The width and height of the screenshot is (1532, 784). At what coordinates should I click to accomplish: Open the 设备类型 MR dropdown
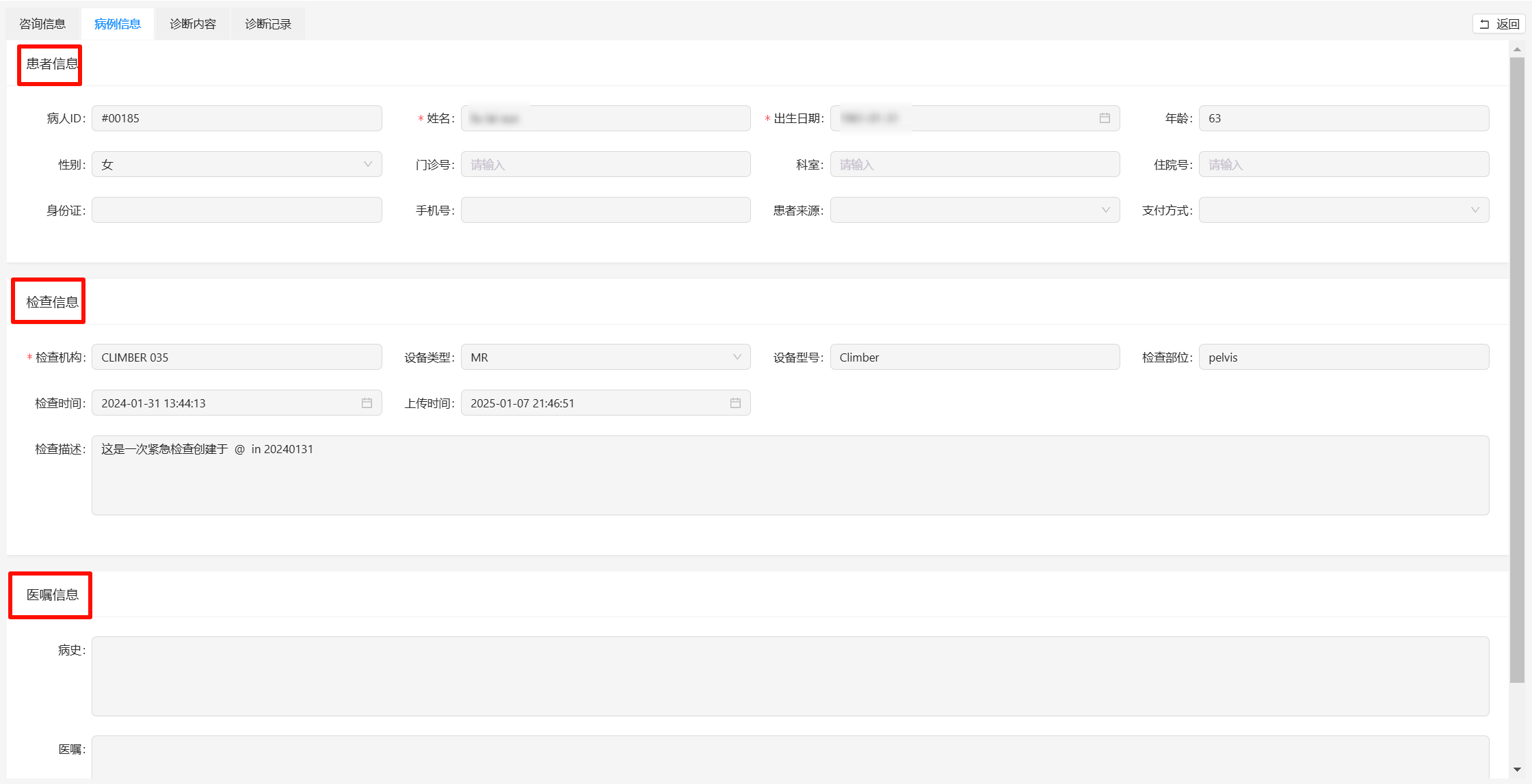[605, 357]
